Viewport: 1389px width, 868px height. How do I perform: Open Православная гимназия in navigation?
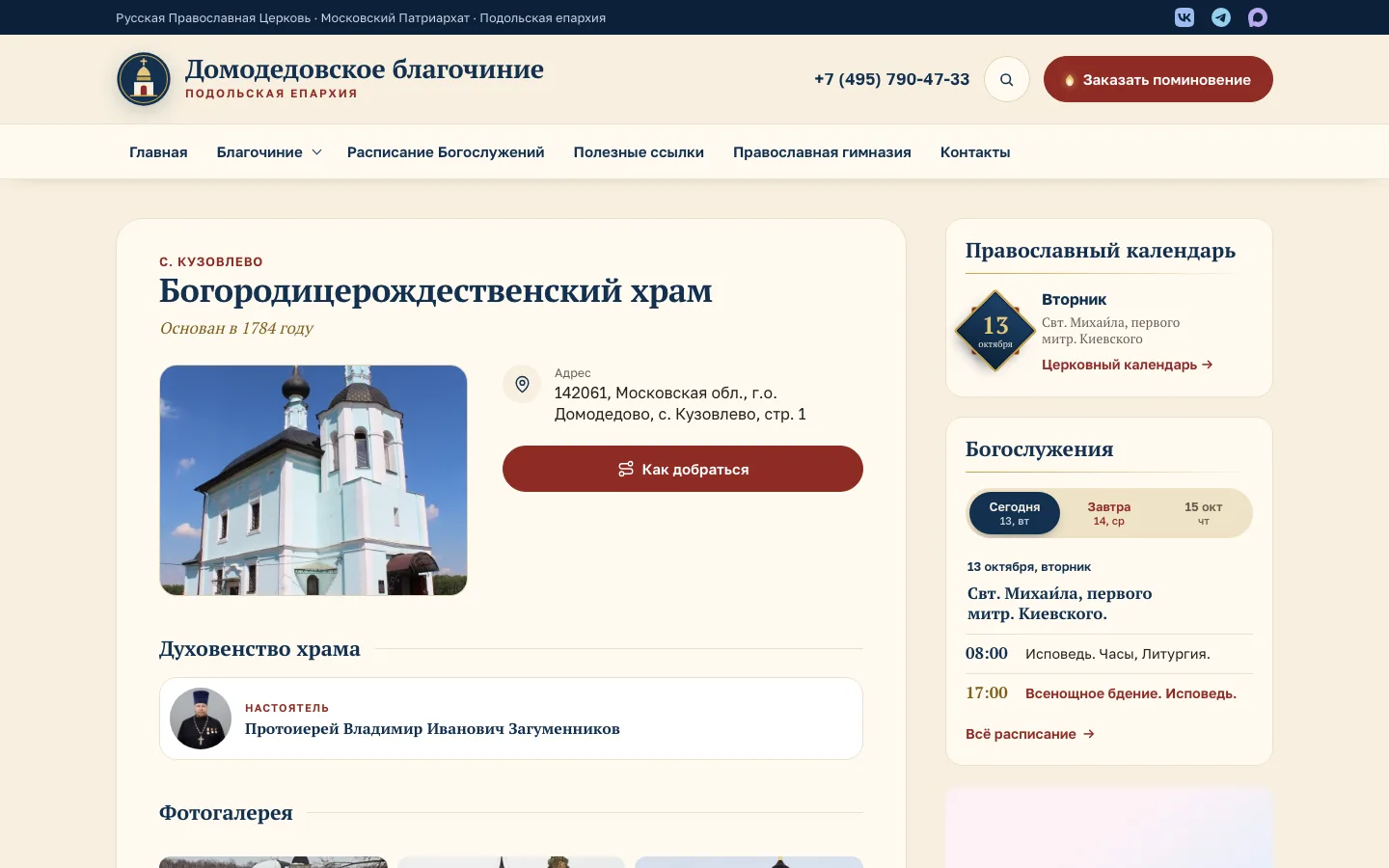[822, 152]
